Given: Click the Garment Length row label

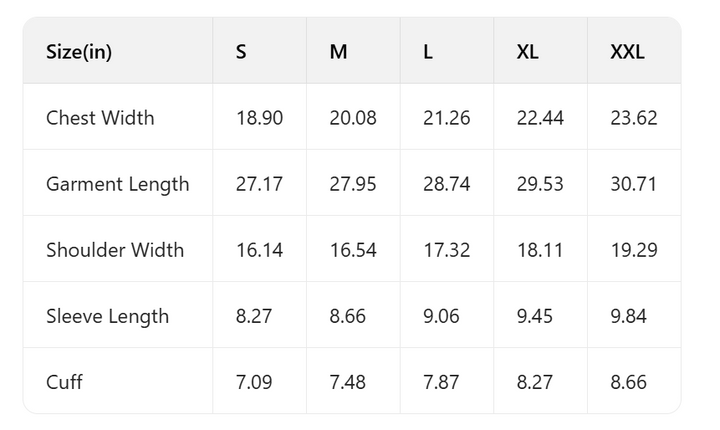Looking at the screenshot, I should click(117, 184).
